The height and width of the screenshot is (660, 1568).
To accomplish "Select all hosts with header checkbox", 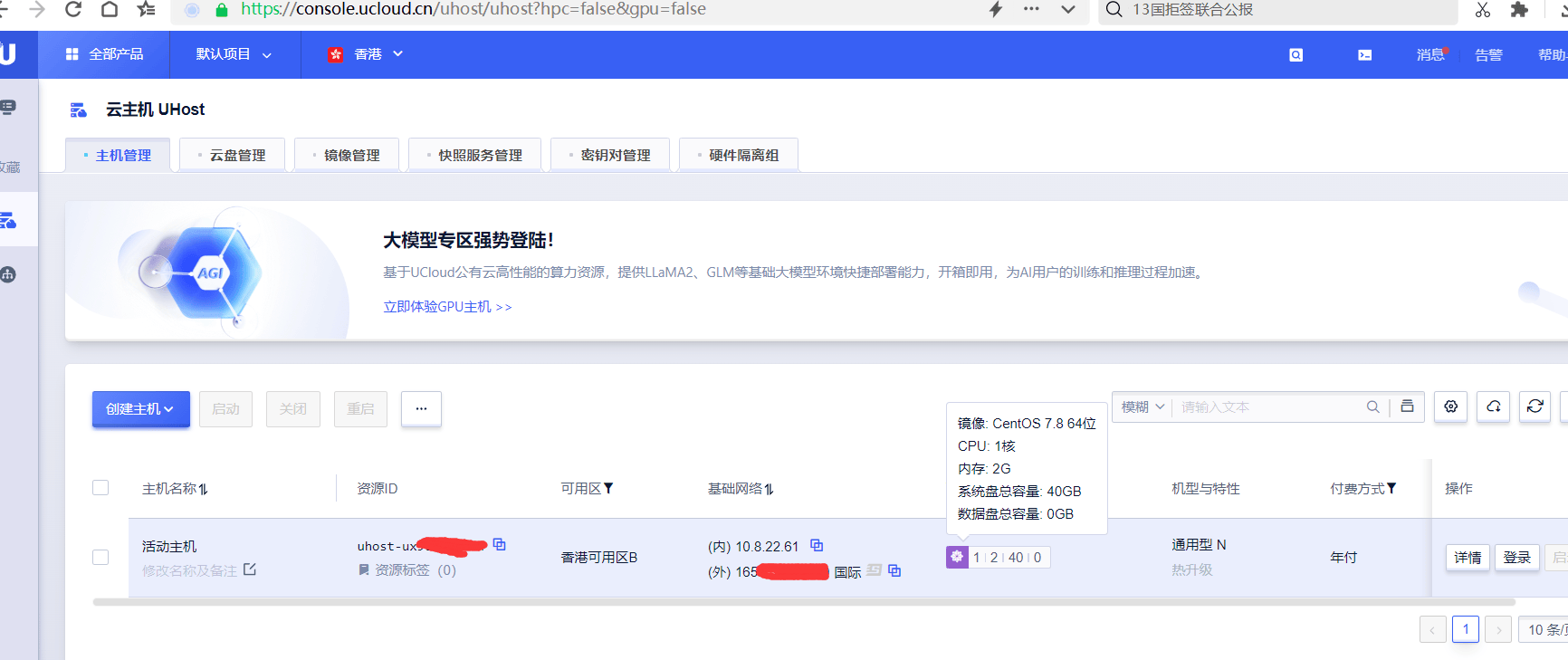I will pos(100,488).
